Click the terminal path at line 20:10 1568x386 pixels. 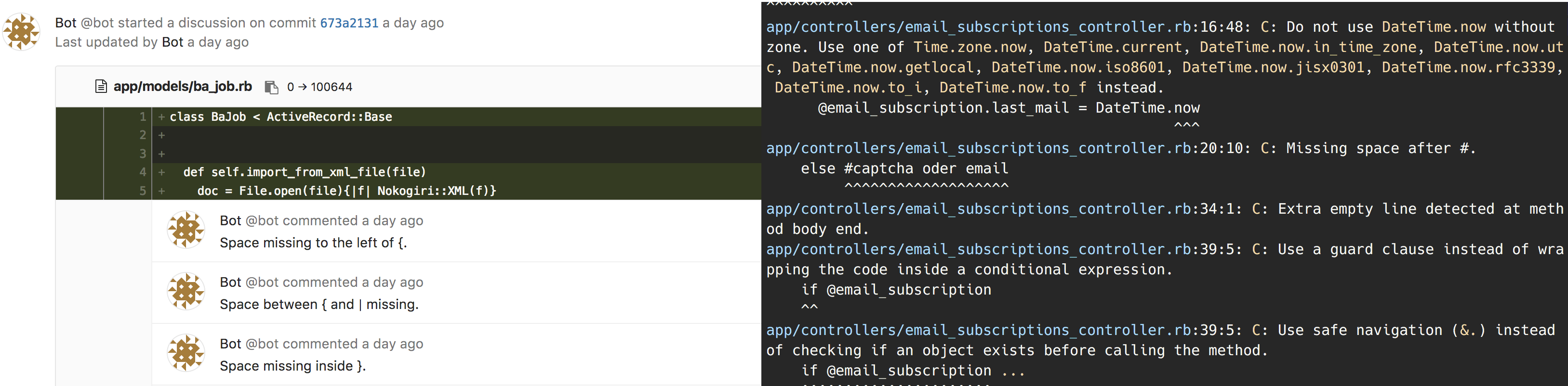coord(979,148)
